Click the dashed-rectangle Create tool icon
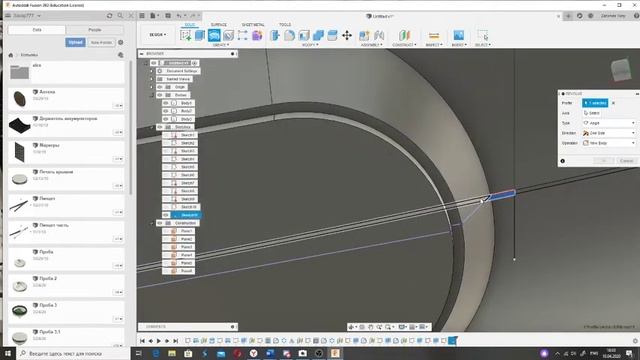Screen dimensions: 640x360 pos(242,36)
